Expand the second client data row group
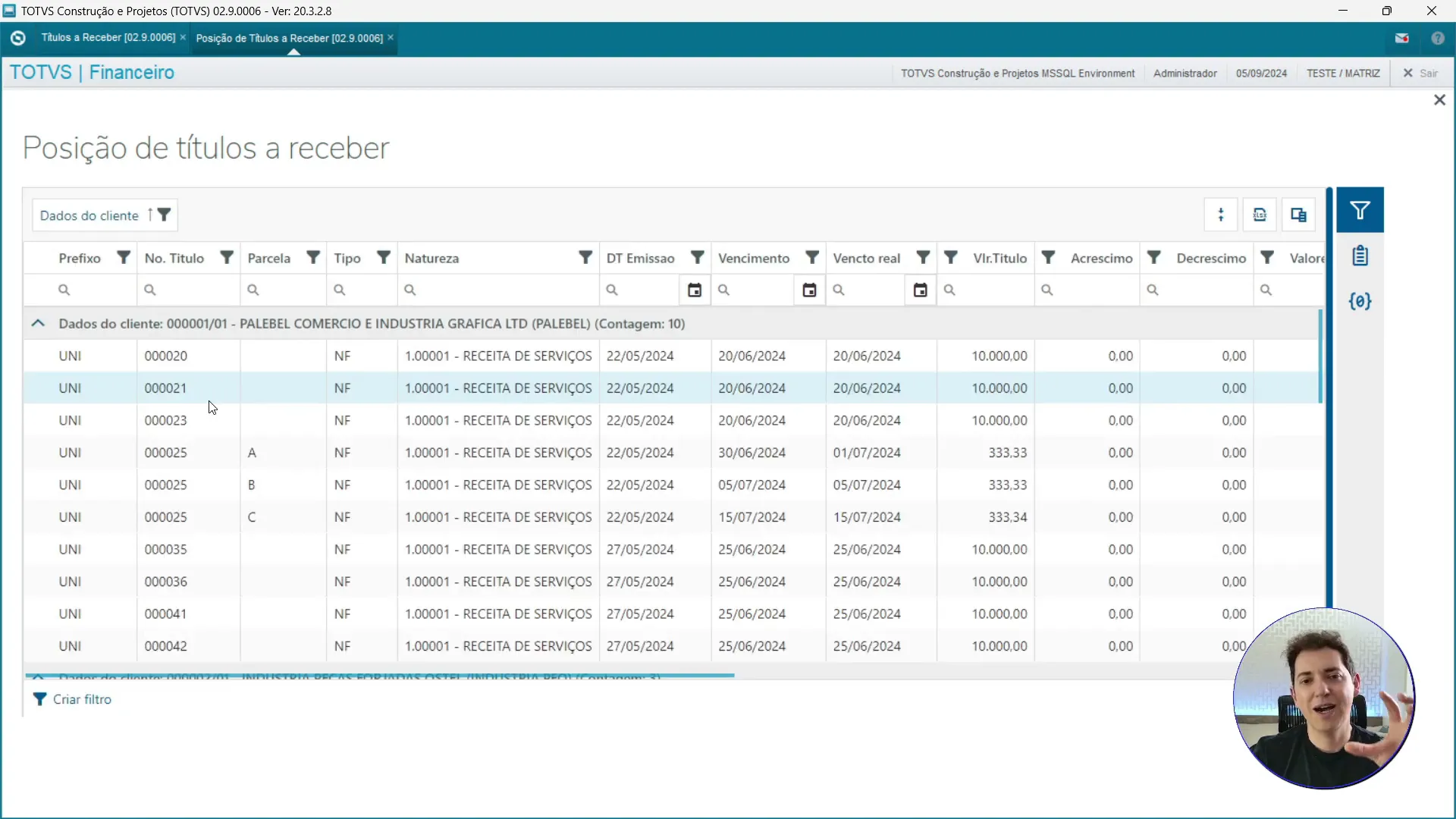 point(37,677)
